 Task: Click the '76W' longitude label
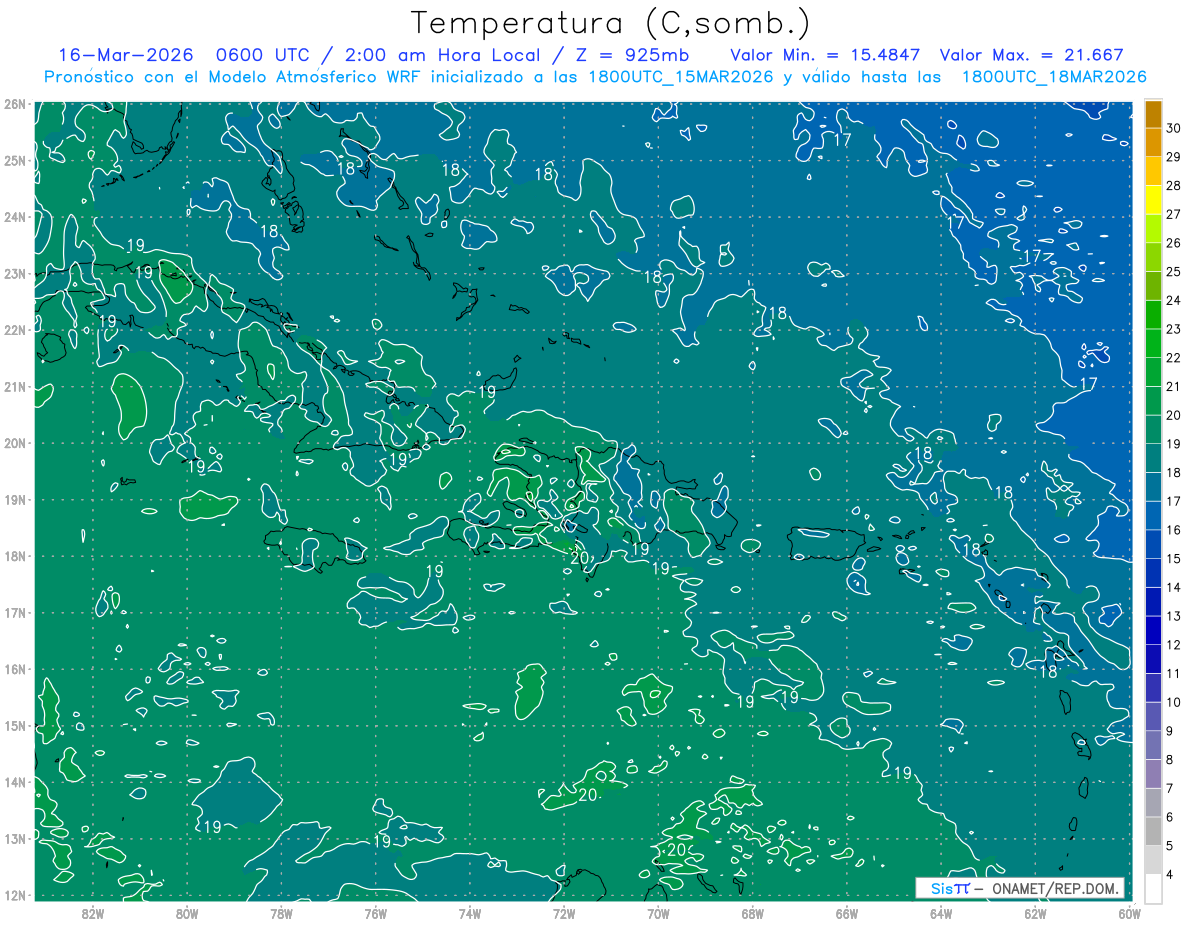(x=376, y=914)
